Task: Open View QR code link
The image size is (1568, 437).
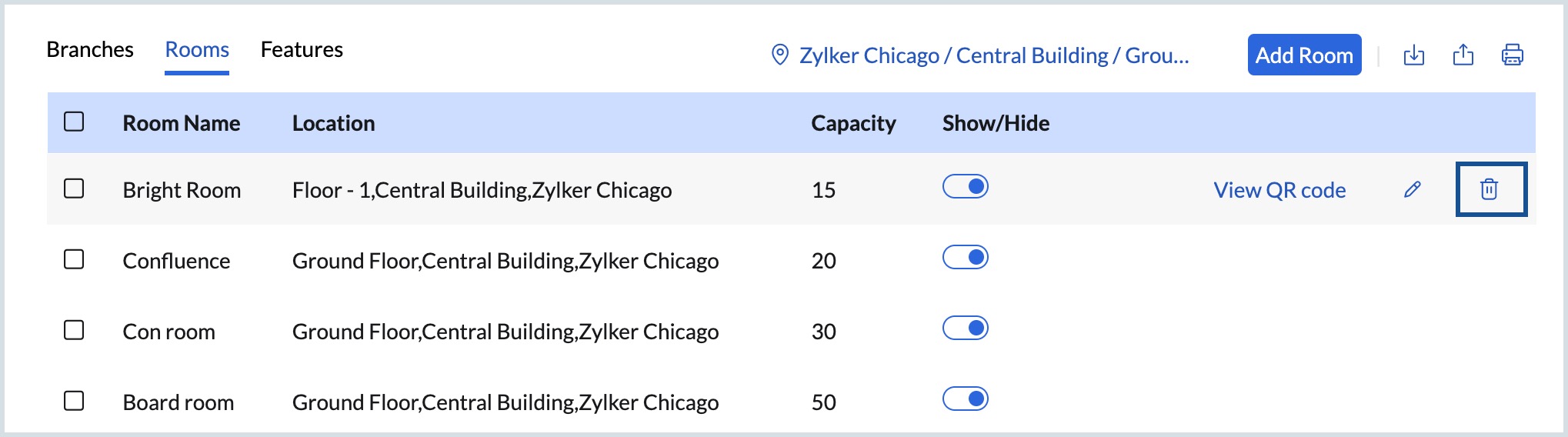Action: pos(1279,190)
